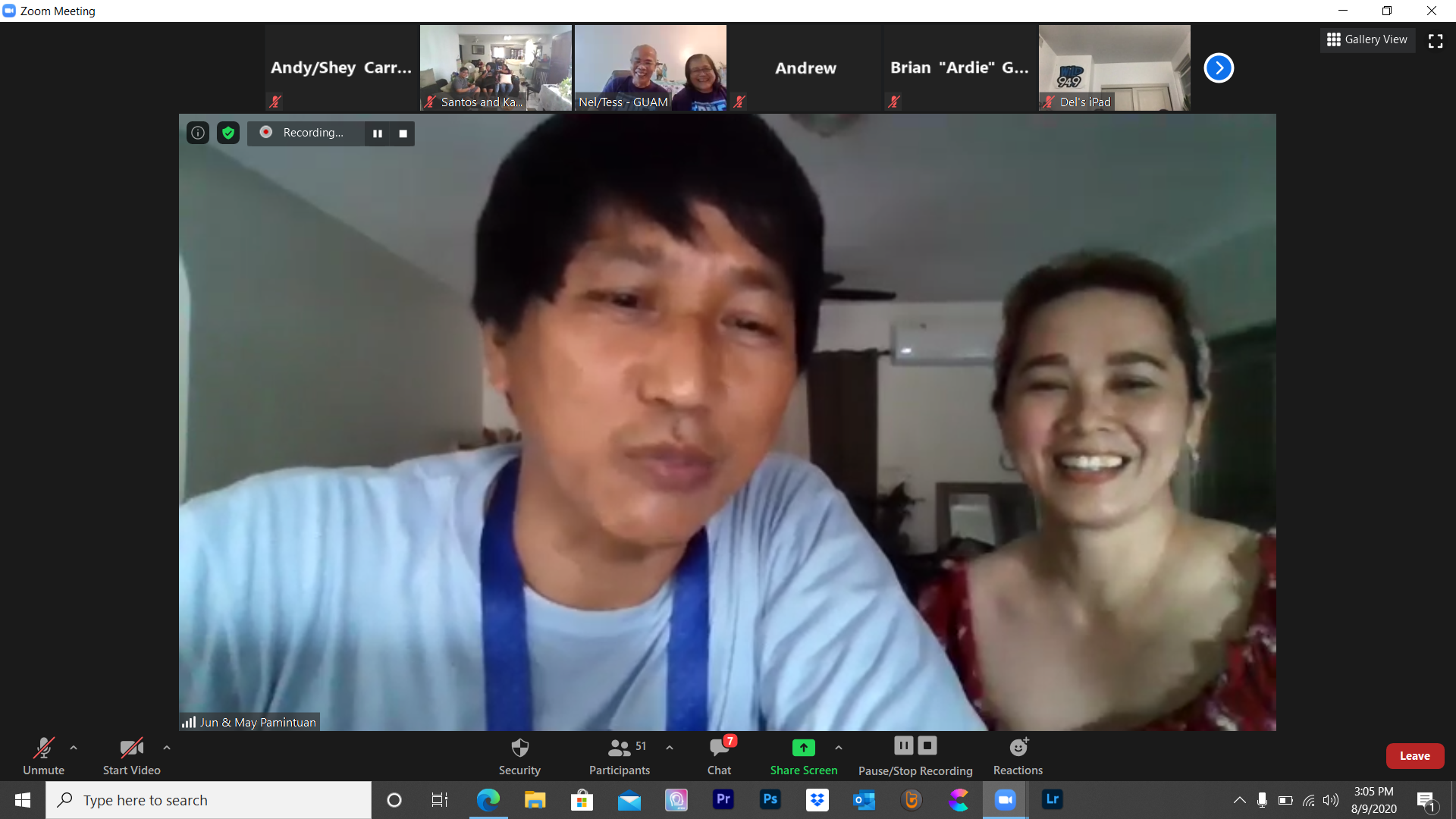Stop recording in bottom toolbar

click(x=927, y=745)
